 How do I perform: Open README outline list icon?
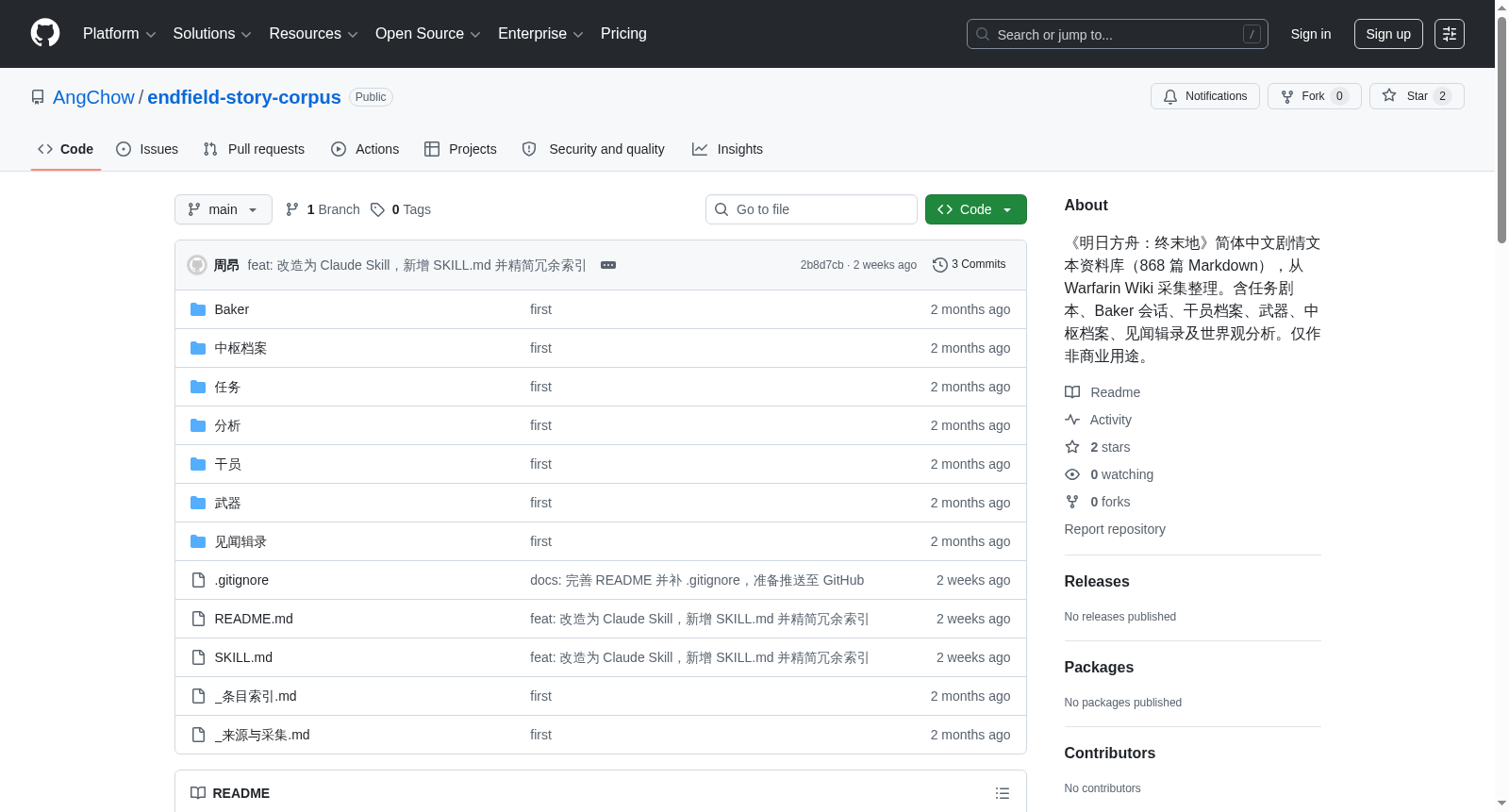(x=1003, y=793)
